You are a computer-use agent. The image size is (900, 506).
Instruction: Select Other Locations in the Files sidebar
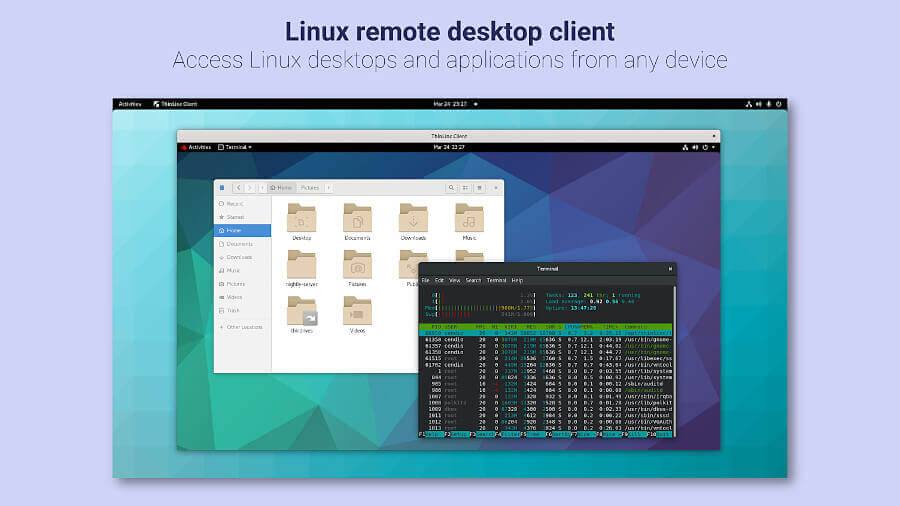click(243, 327)
